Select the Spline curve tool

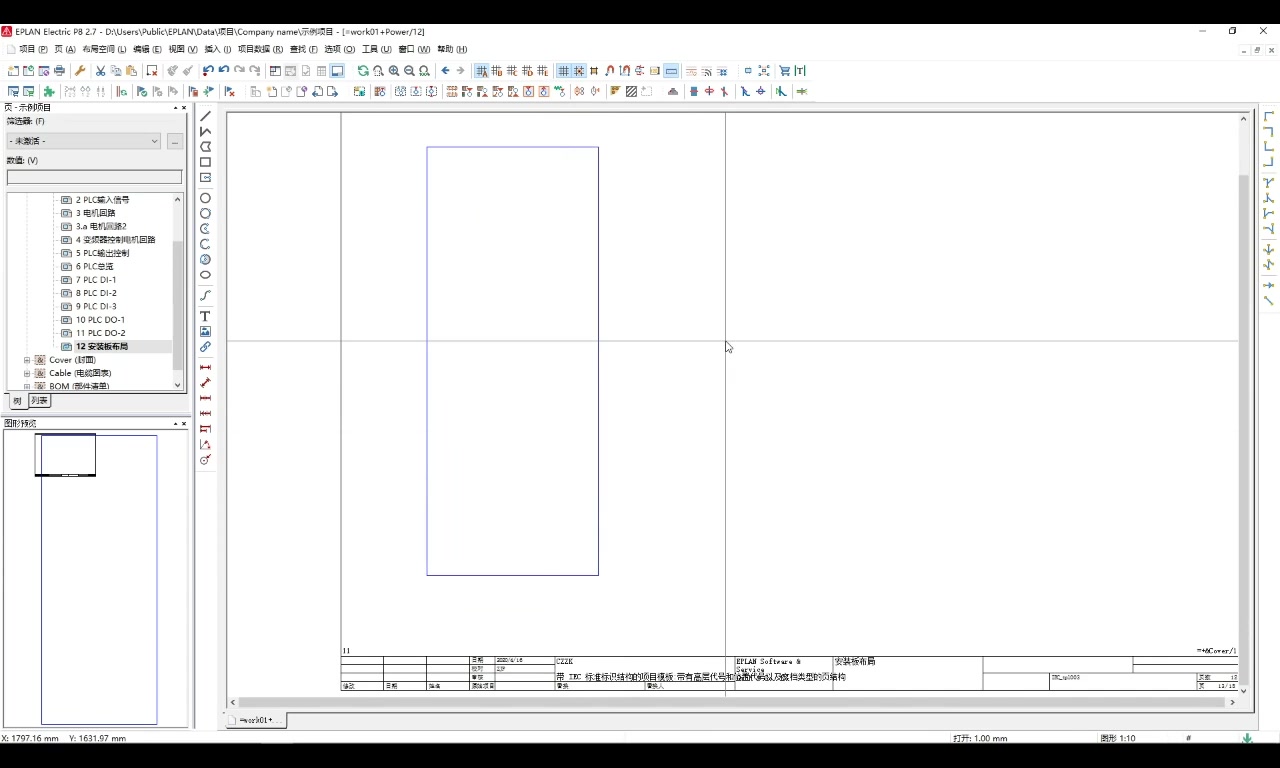pyautogui.click(x=205, y=295)
